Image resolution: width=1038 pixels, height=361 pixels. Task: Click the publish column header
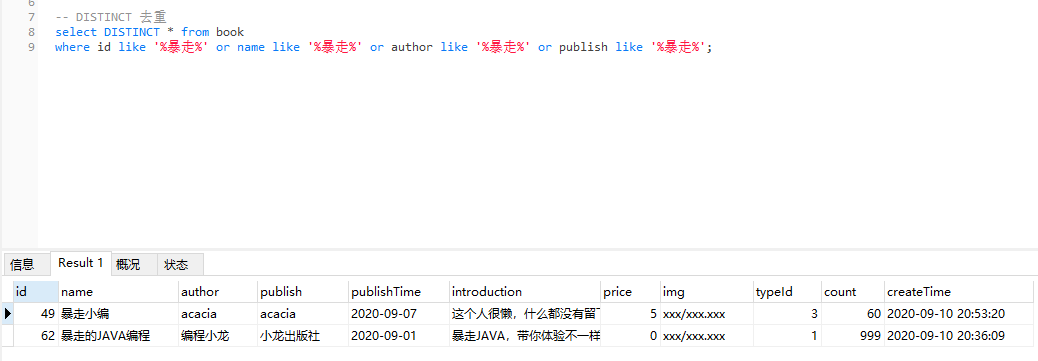(x=303, y=291)
